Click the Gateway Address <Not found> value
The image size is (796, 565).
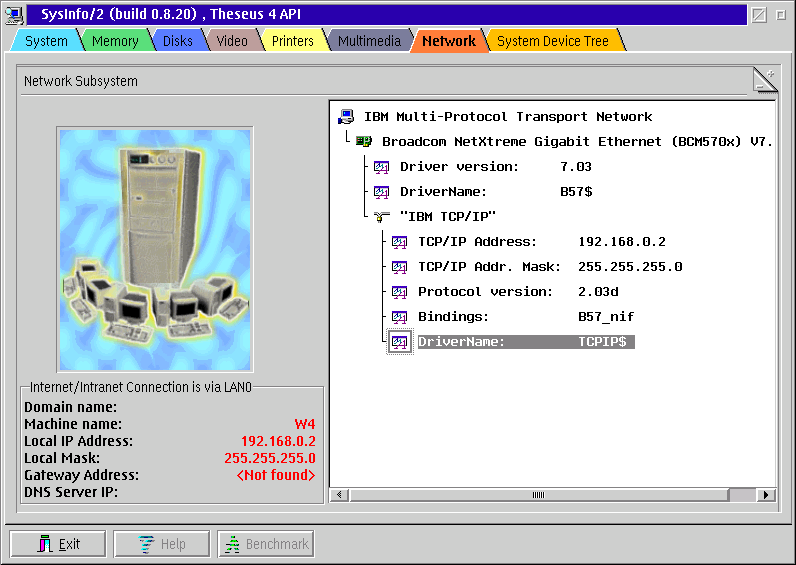point(276,475)
